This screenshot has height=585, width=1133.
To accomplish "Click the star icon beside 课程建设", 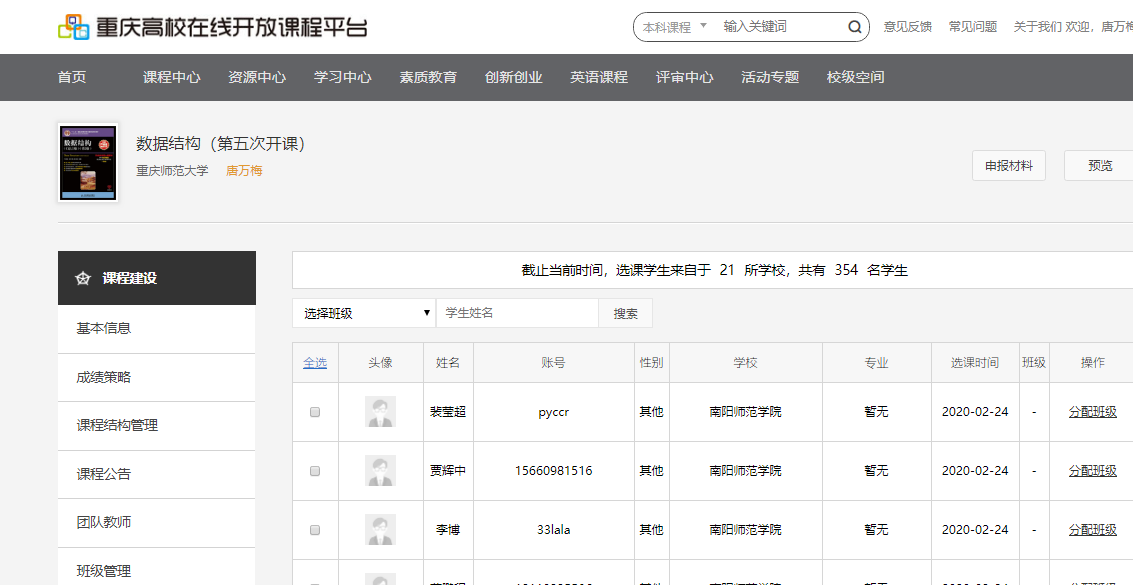I will (83, 279).
